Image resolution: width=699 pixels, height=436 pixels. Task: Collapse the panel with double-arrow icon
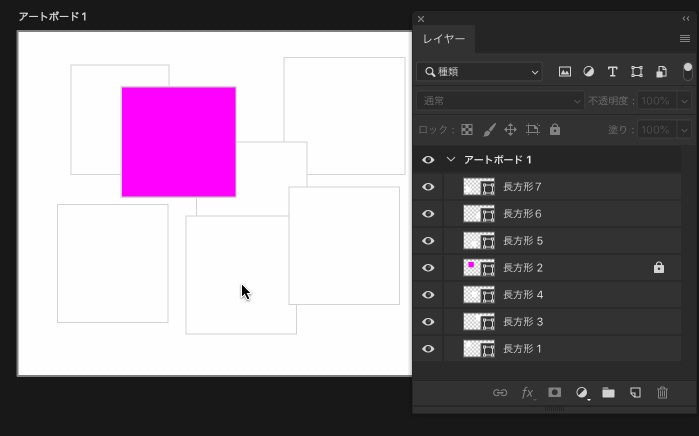pos(686,18)
